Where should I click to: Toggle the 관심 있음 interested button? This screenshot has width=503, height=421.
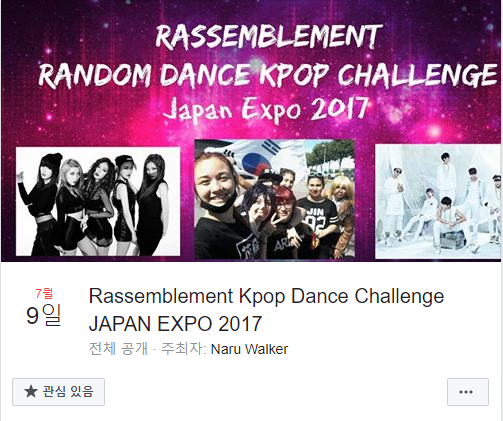pyautogui.click(x=58, y=392)
